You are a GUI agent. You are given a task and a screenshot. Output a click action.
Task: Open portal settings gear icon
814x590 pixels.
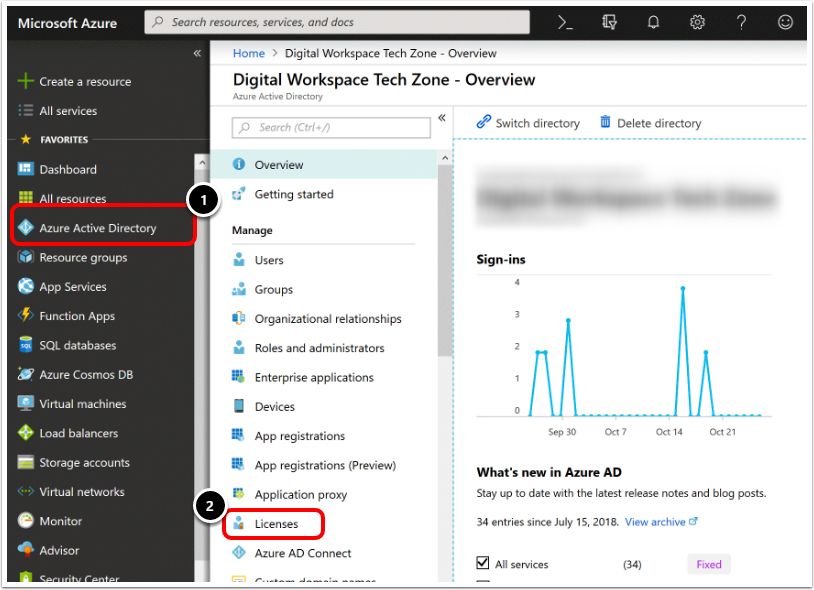pyautogui.click(x=698, y=22)
